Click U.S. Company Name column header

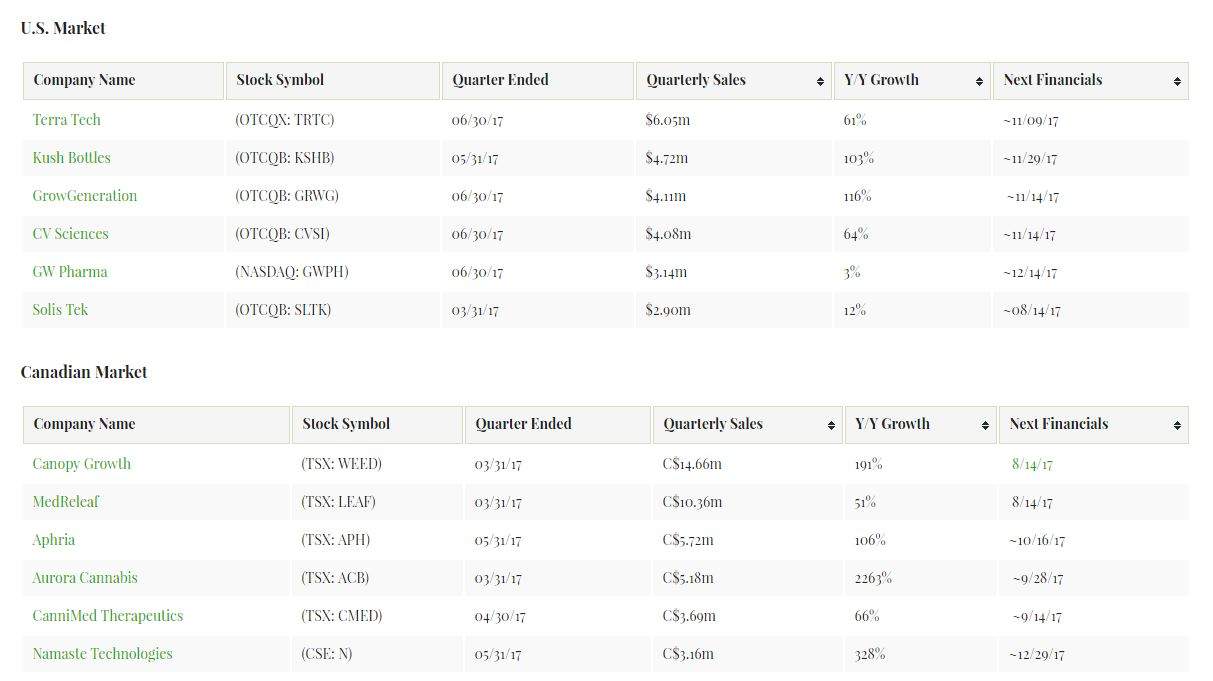click(x=84, y=80)
